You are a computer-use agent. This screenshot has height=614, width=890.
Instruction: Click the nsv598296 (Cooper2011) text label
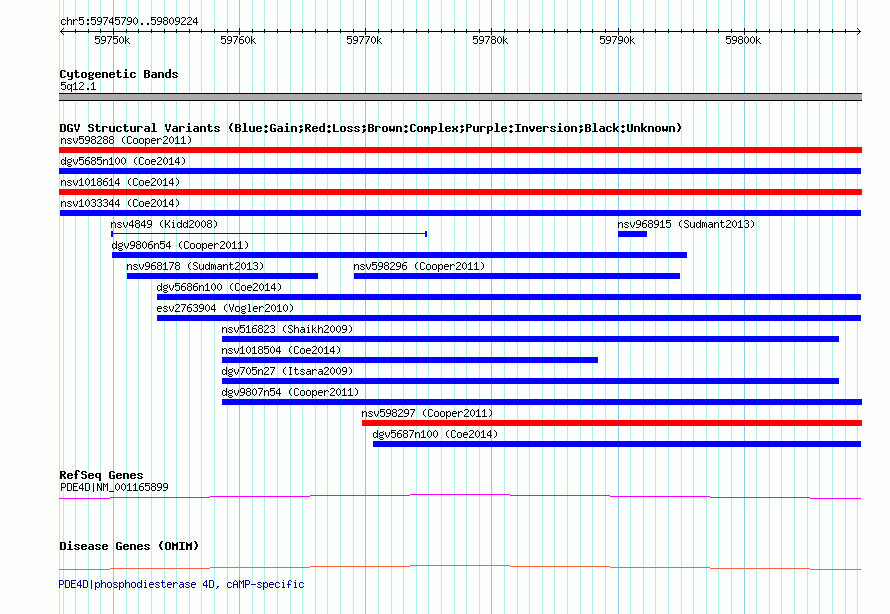tap(419, 266)
